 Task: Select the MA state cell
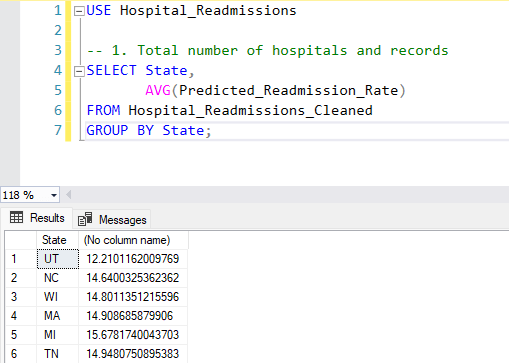point(58,316)
